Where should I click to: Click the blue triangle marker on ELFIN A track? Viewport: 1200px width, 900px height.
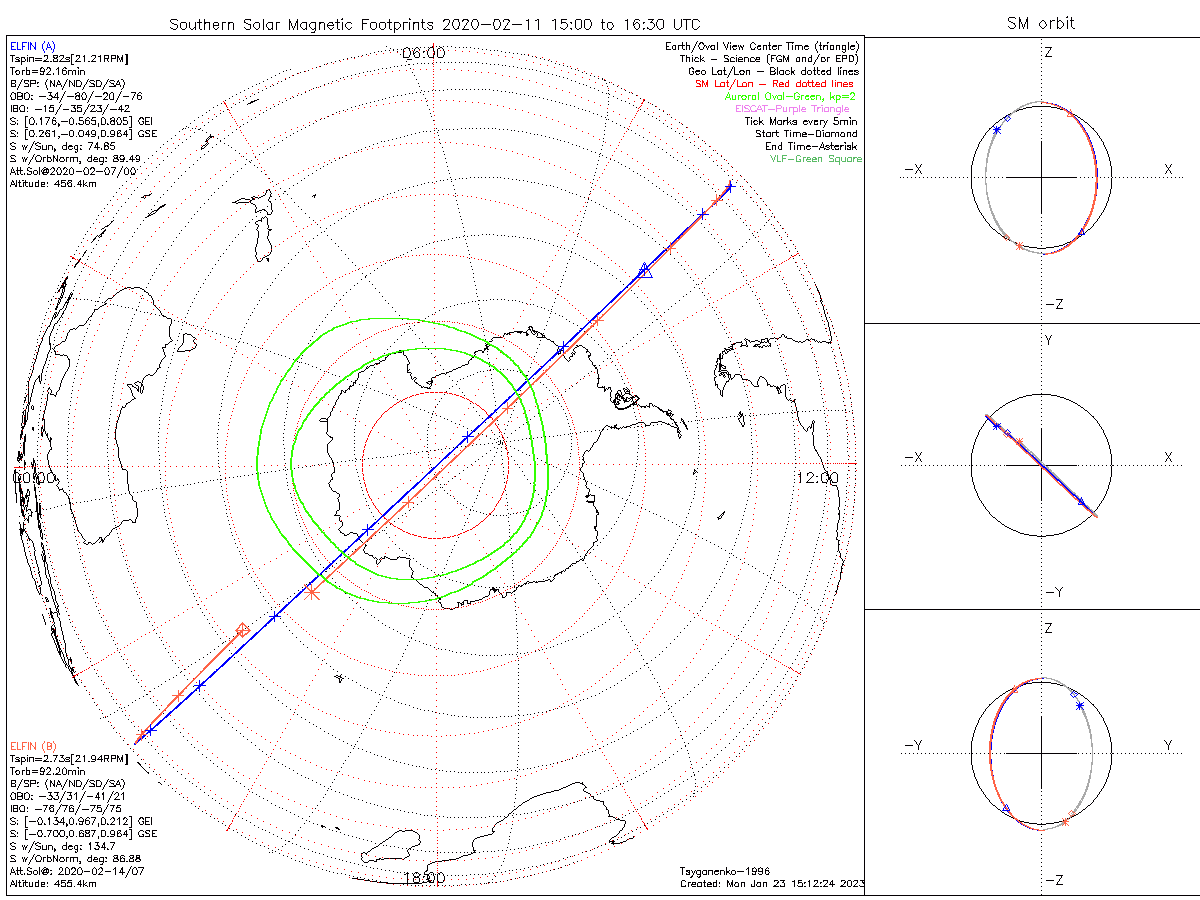tap(645, 270)
